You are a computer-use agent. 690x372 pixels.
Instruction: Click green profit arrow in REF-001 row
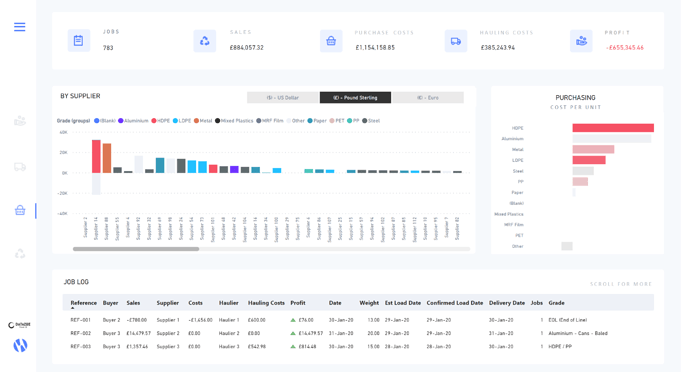coord(293,320)
